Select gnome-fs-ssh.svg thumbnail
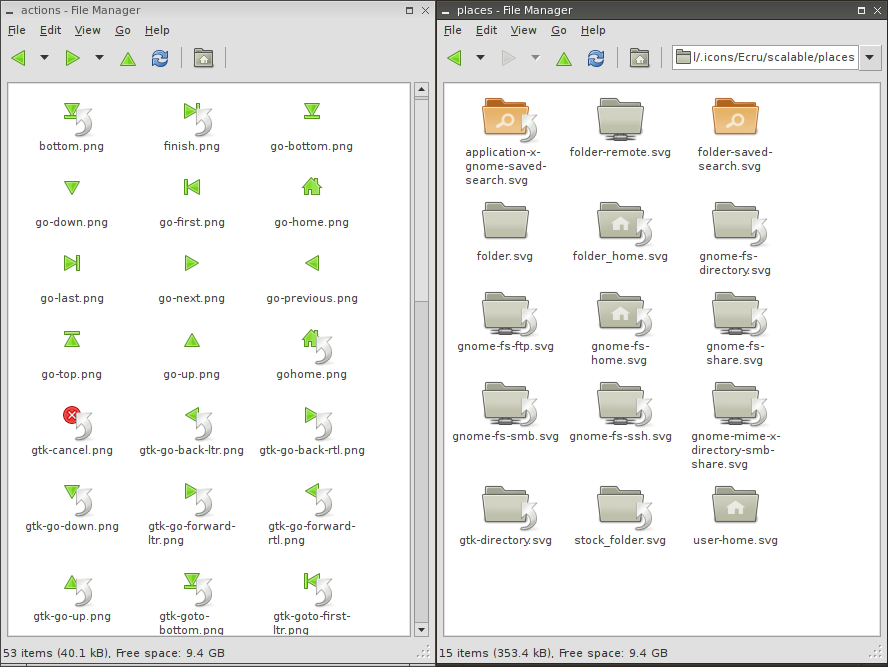888x667 pixels. (624, 403)
